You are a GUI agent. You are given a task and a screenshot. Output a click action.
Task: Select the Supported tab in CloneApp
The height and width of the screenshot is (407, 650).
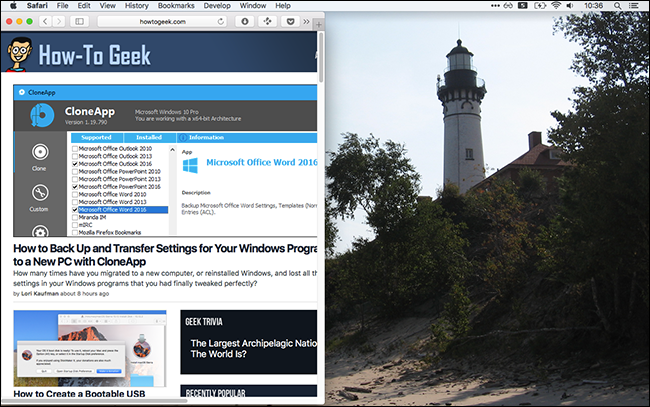[96, 137]
